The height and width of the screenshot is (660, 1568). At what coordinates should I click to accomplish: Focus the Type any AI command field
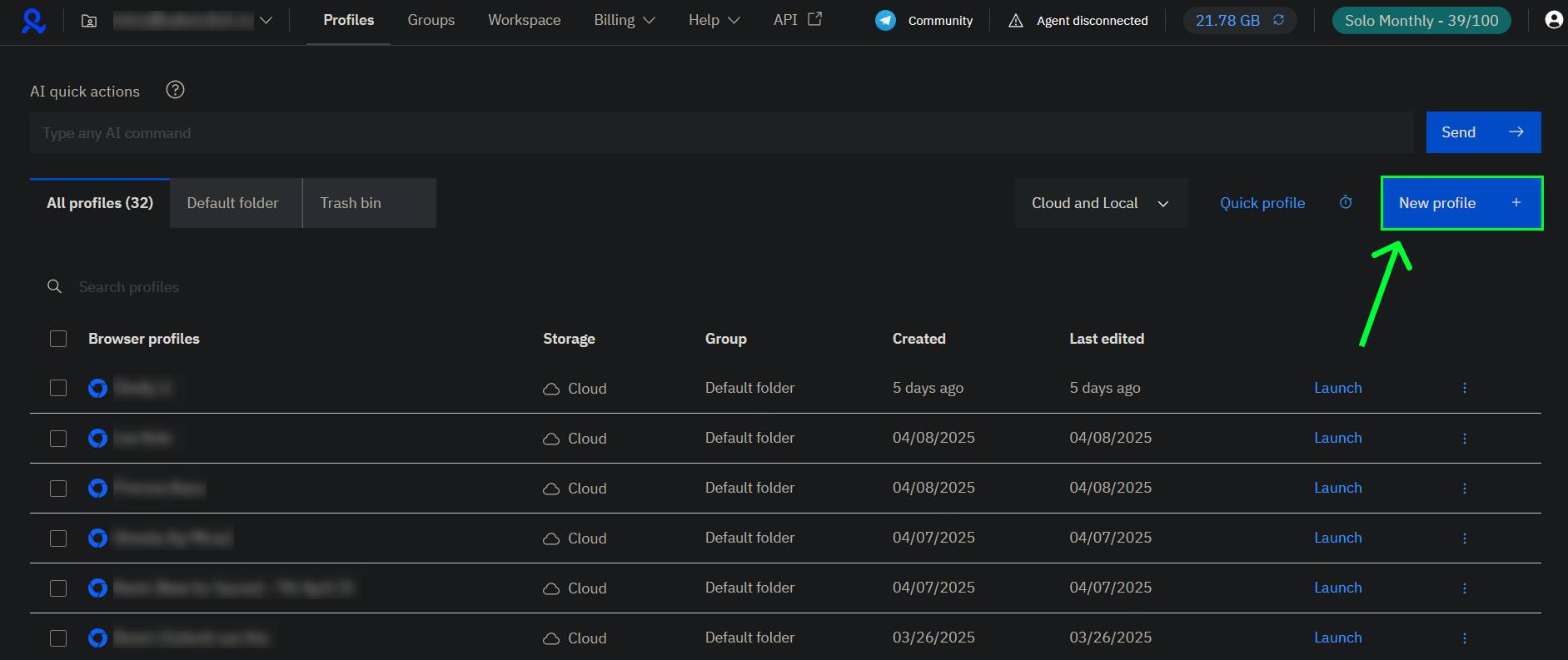[721, 132]
